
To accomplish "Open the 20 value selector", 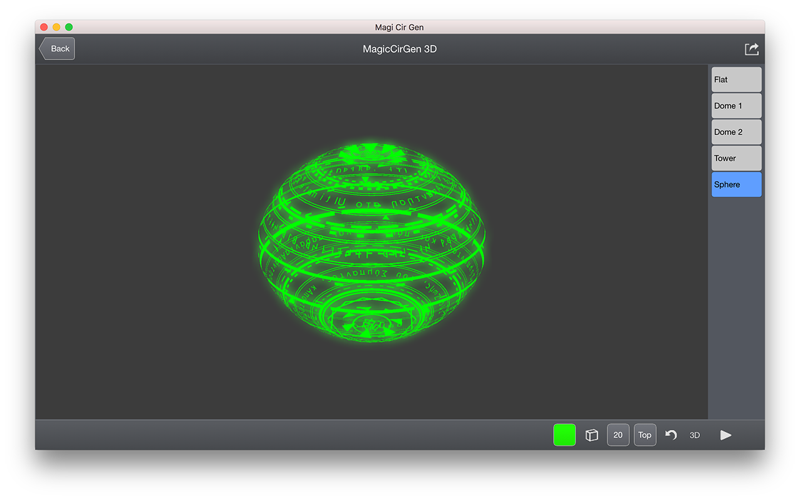I will (618, 435).
